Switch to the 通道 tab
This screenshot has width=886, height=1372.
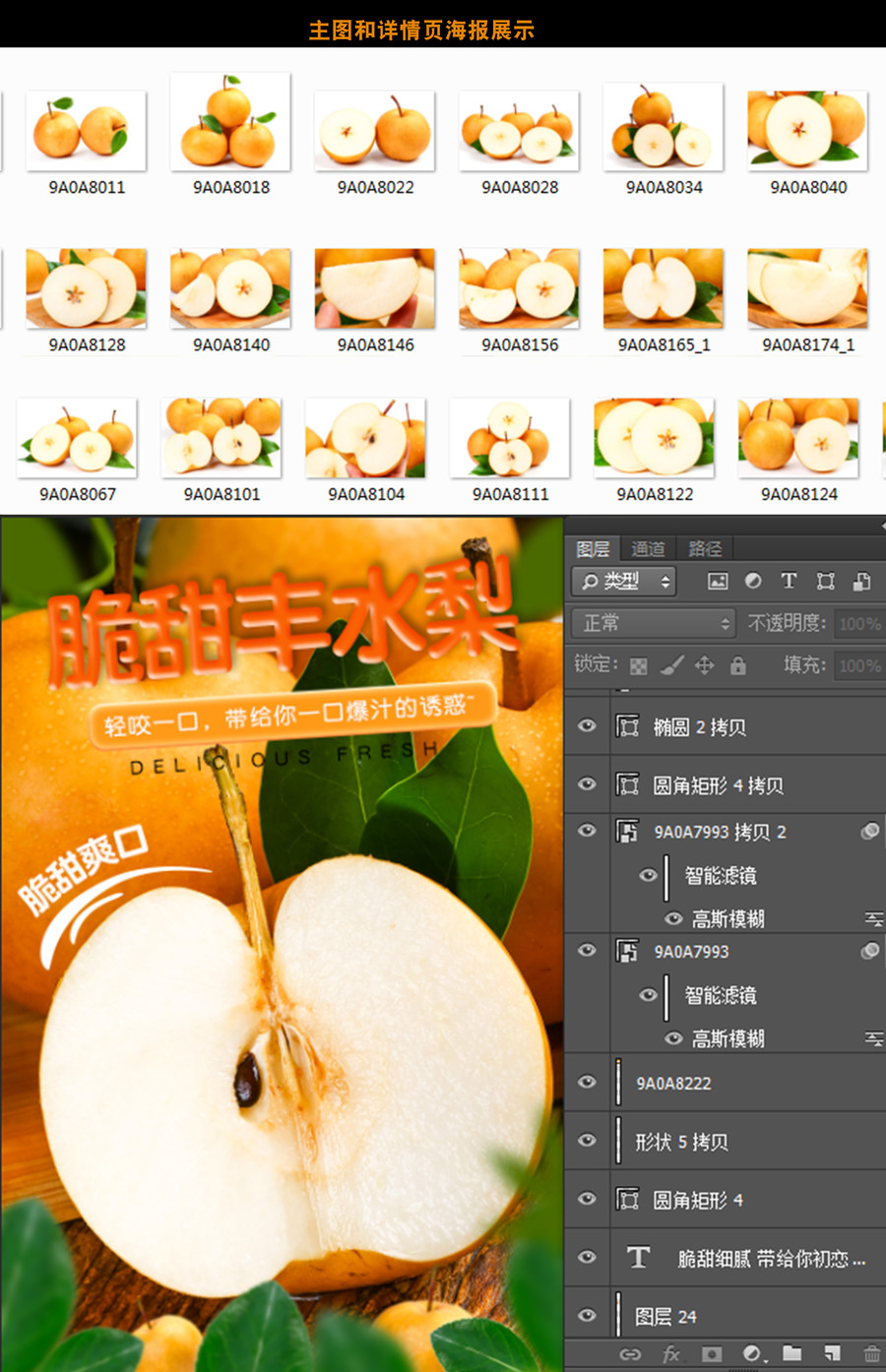[648, 549]
